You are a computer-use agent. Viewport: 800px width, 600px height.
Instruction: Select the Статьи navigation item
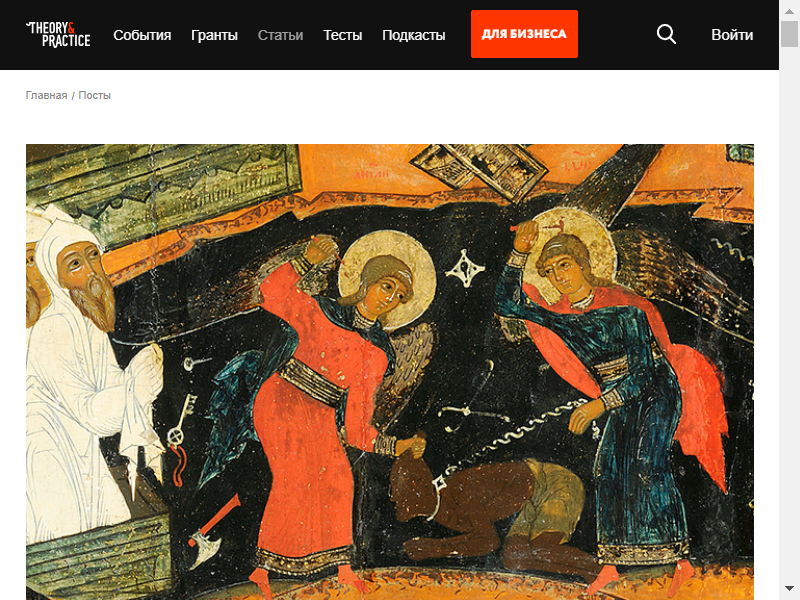(x=280, y=35)
